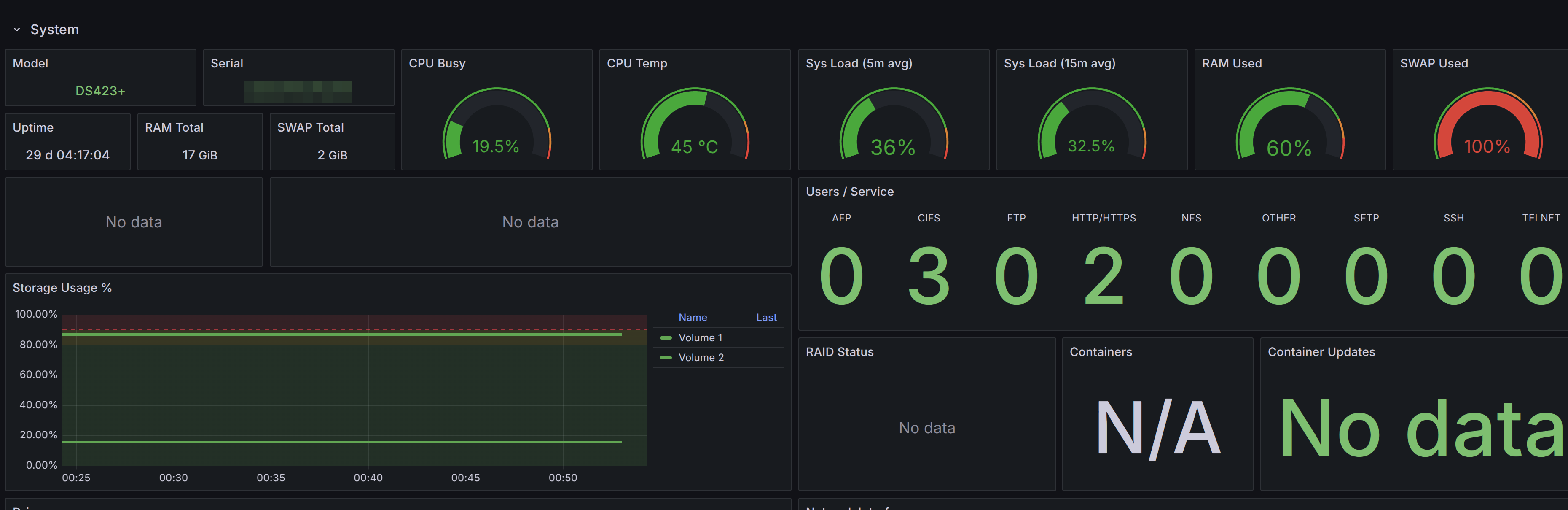Collapse the System row chevron
Image resolution: width=1568 pixels, height=510 pixels.
pos(17,29)
